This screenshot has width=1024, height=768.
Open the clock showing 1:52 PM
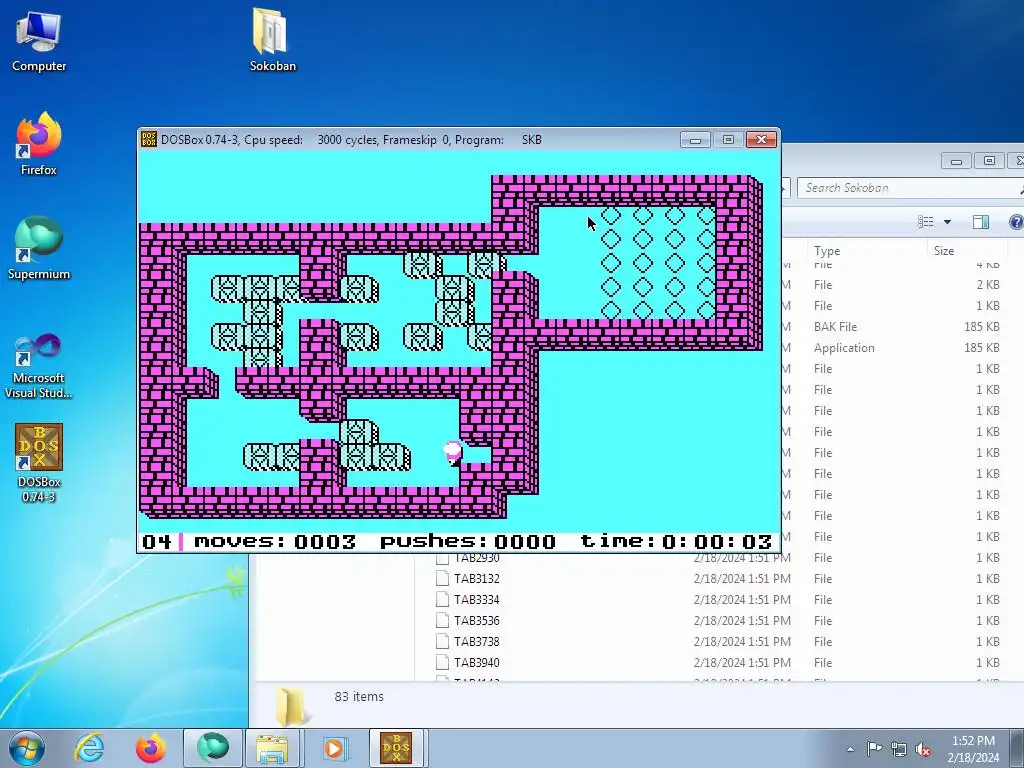pos(973,749)
